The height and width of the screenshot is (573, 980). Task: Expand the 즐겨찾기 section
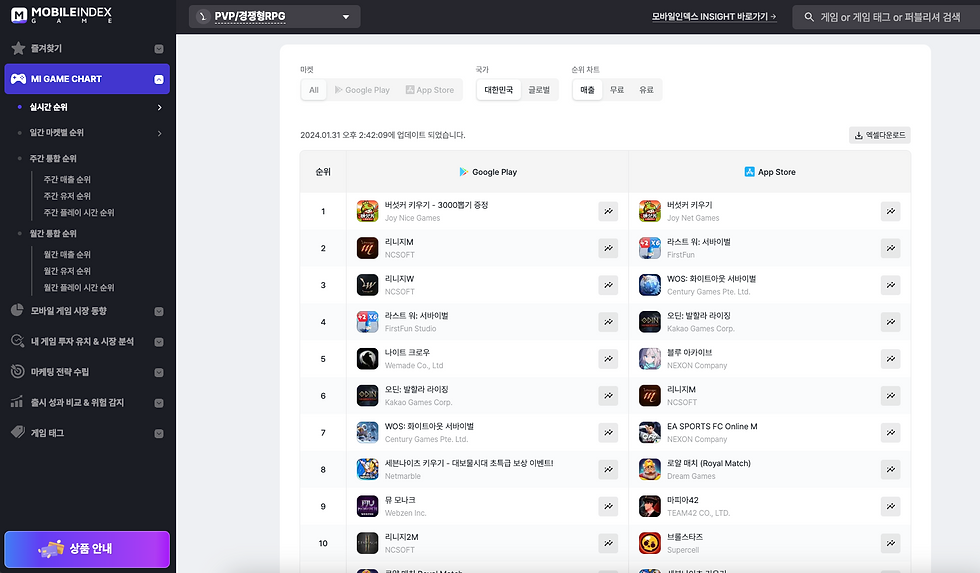tap(159, 49)
